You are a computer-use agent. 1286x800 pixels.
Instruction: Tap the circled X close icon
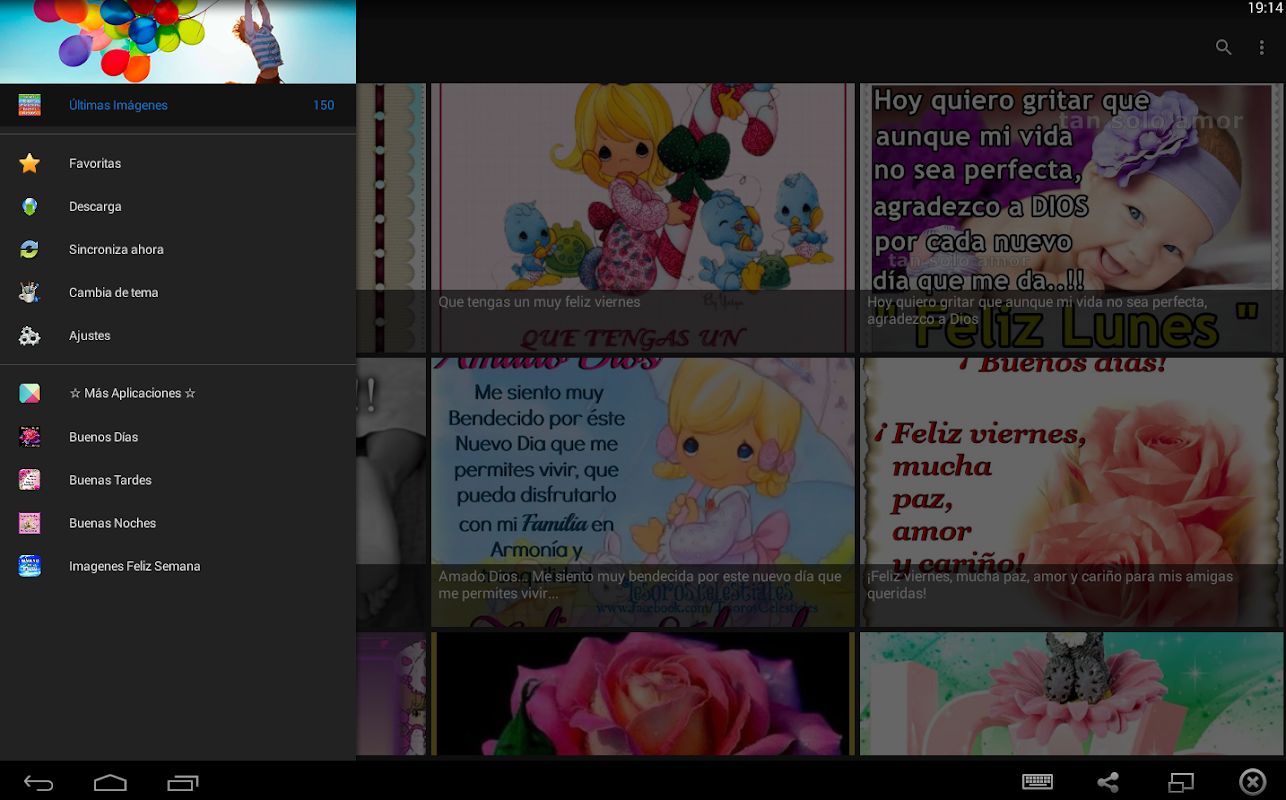tap(1252, 782)
